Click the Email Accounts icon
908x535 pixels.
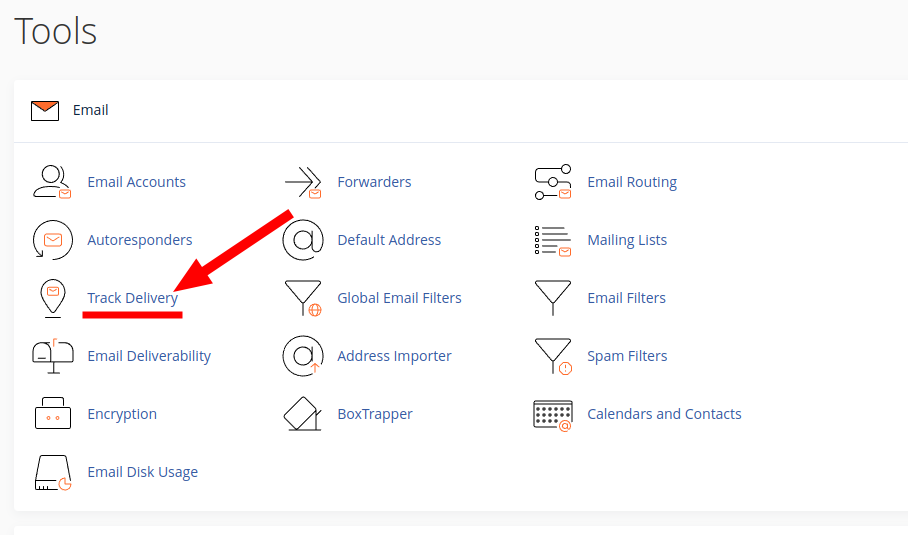click(52, 182)
